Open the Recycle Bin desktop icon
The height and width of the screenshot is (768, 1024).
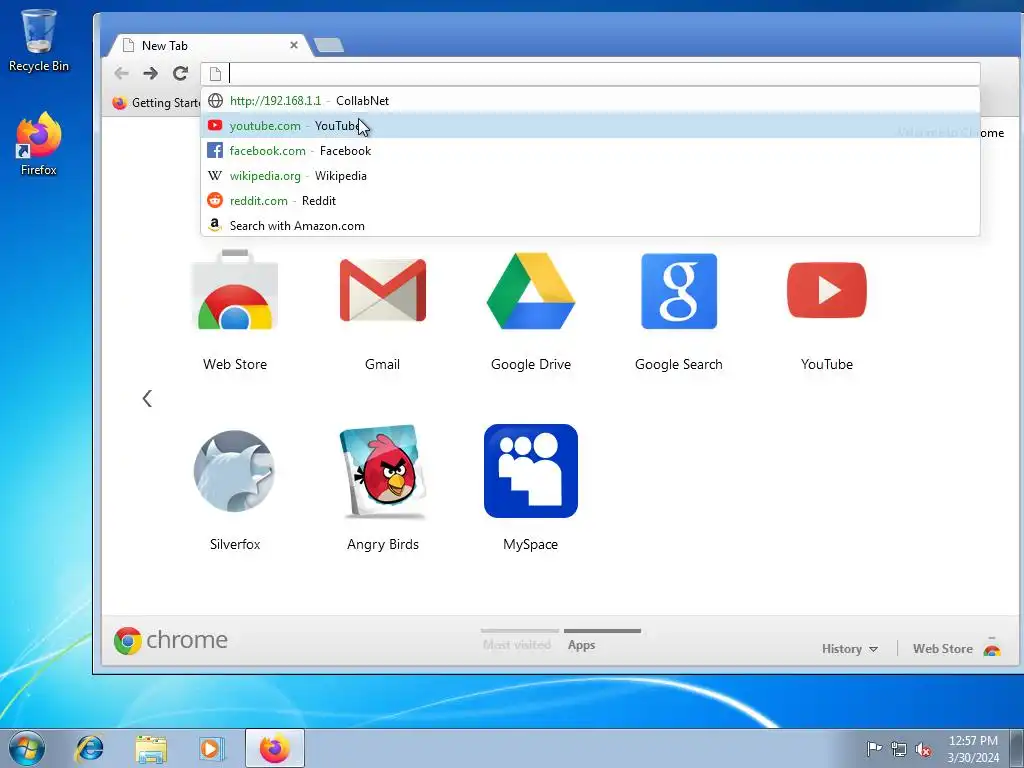[39, 40]
